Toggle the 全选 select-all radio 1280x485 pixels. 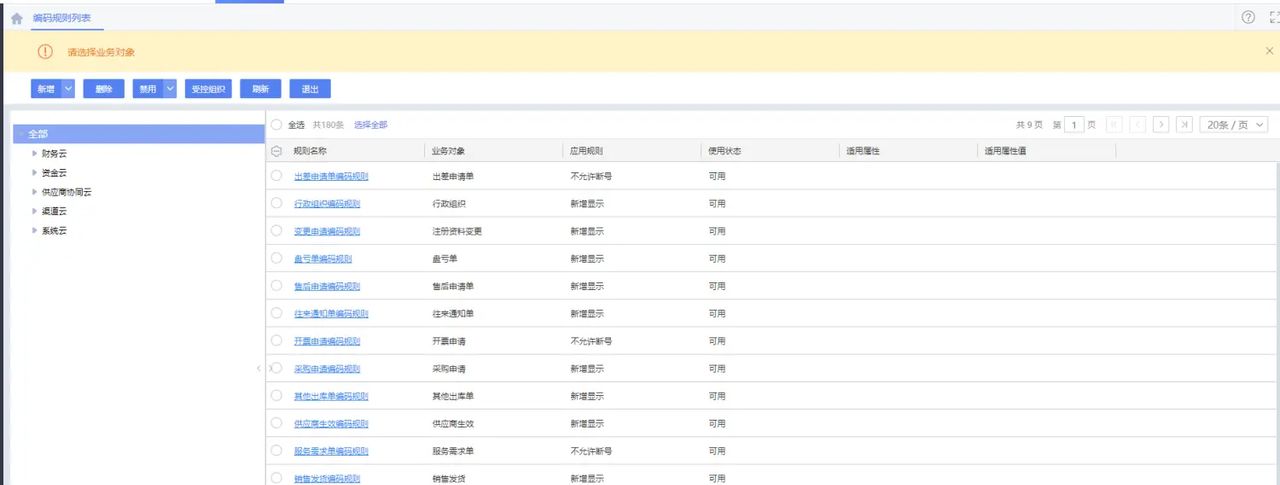point(277,125)
